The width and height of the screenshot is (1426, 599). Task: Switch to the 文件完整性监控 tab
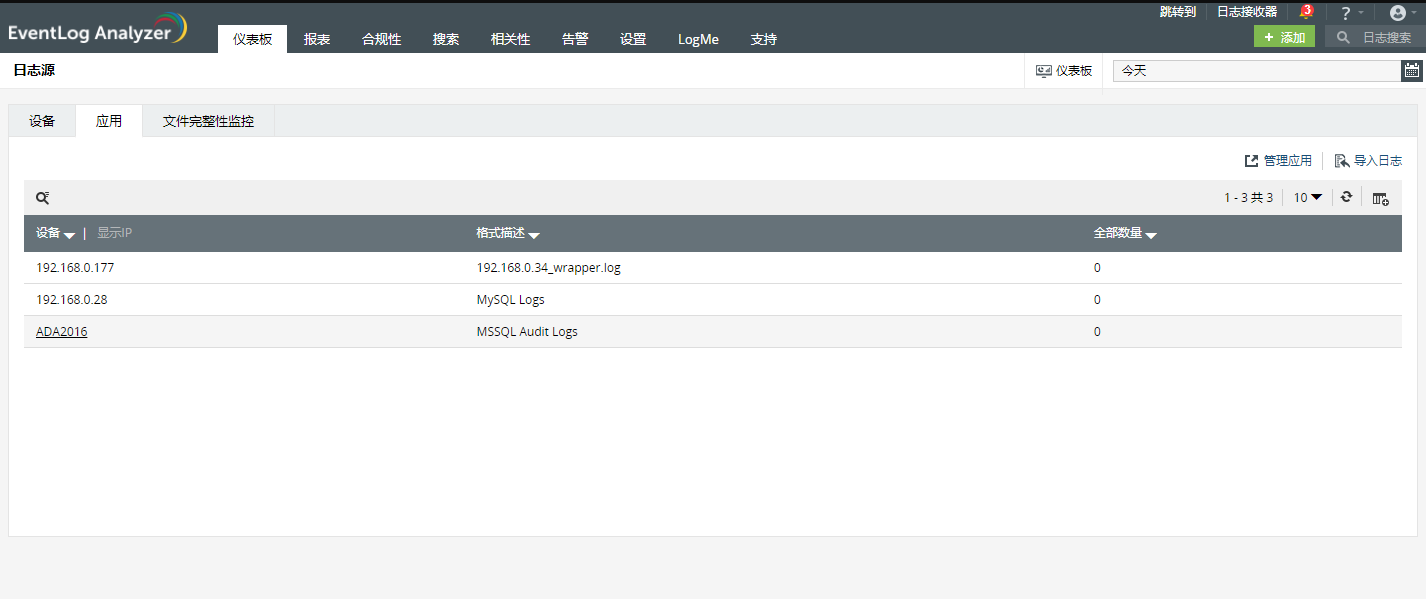[208, 121]
